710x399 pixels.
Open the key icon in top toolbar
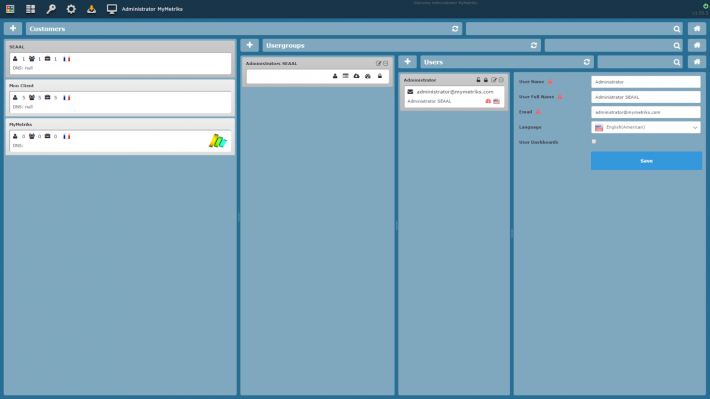(51, 9)
